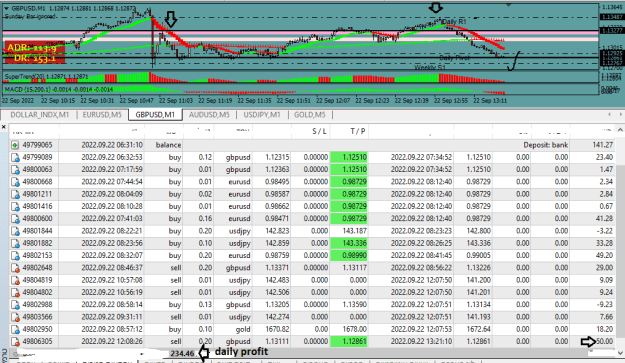The width and height of the screenshot is (625, 363).
Task: Click the sell order icon for 49802648
Action: 15,268
